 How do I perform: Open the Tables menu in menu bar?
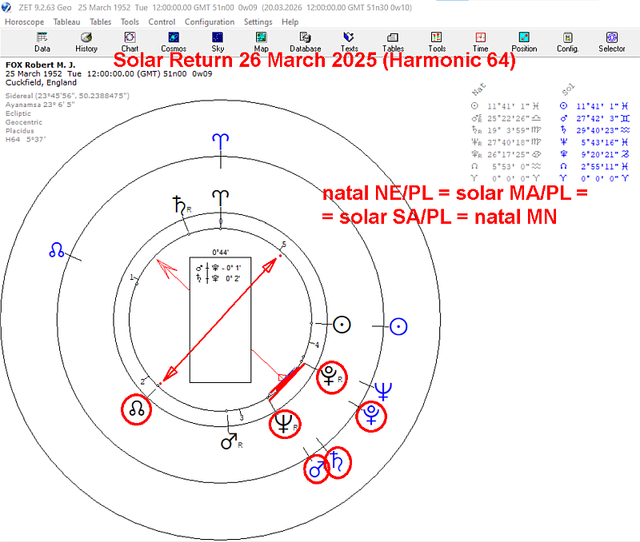coord(100,22)
